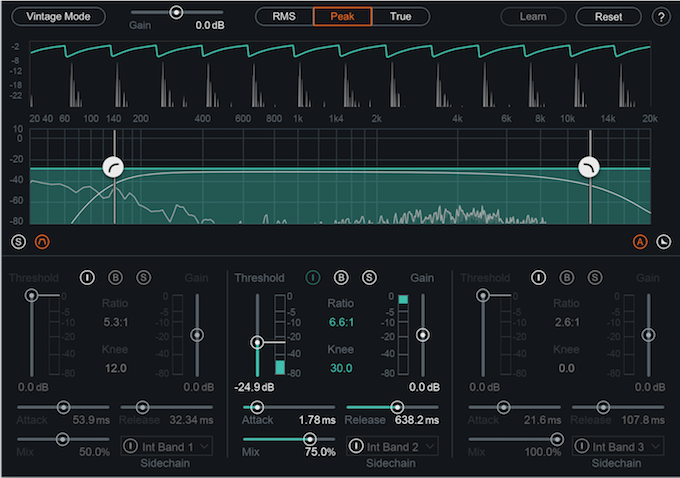Select Peak detection mode
Viewport: 680px width, 478px height.
tap(343, 16)
